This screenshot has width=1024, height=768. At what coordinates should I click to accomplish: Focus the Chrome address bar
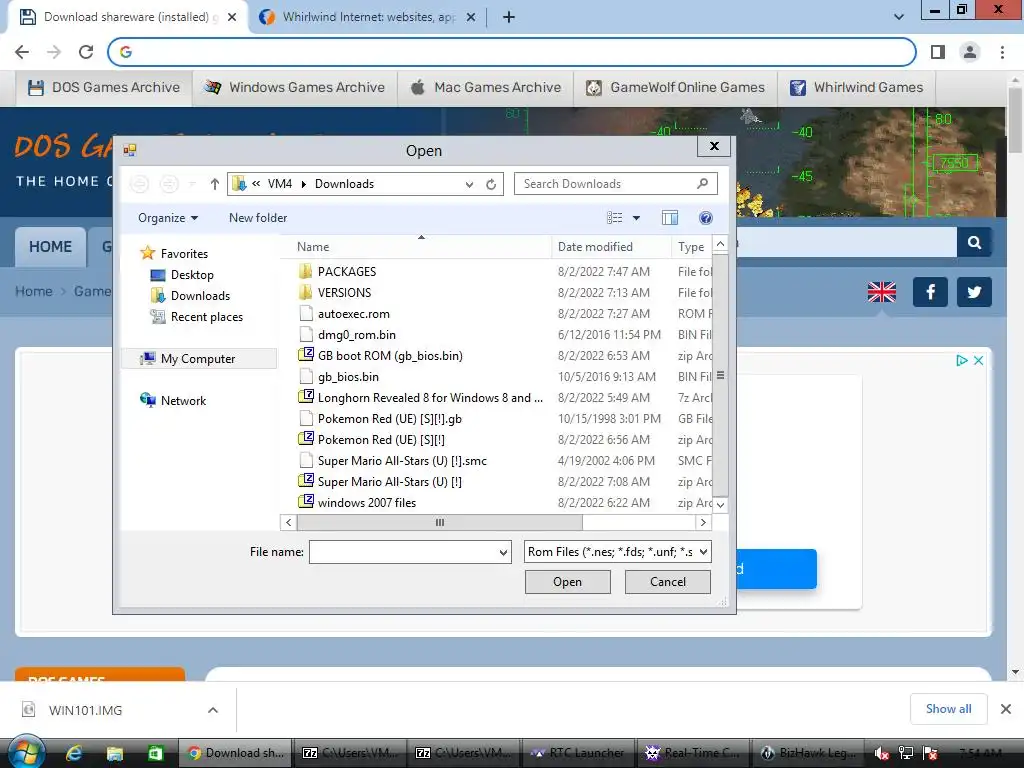click(x=512, y=52)
